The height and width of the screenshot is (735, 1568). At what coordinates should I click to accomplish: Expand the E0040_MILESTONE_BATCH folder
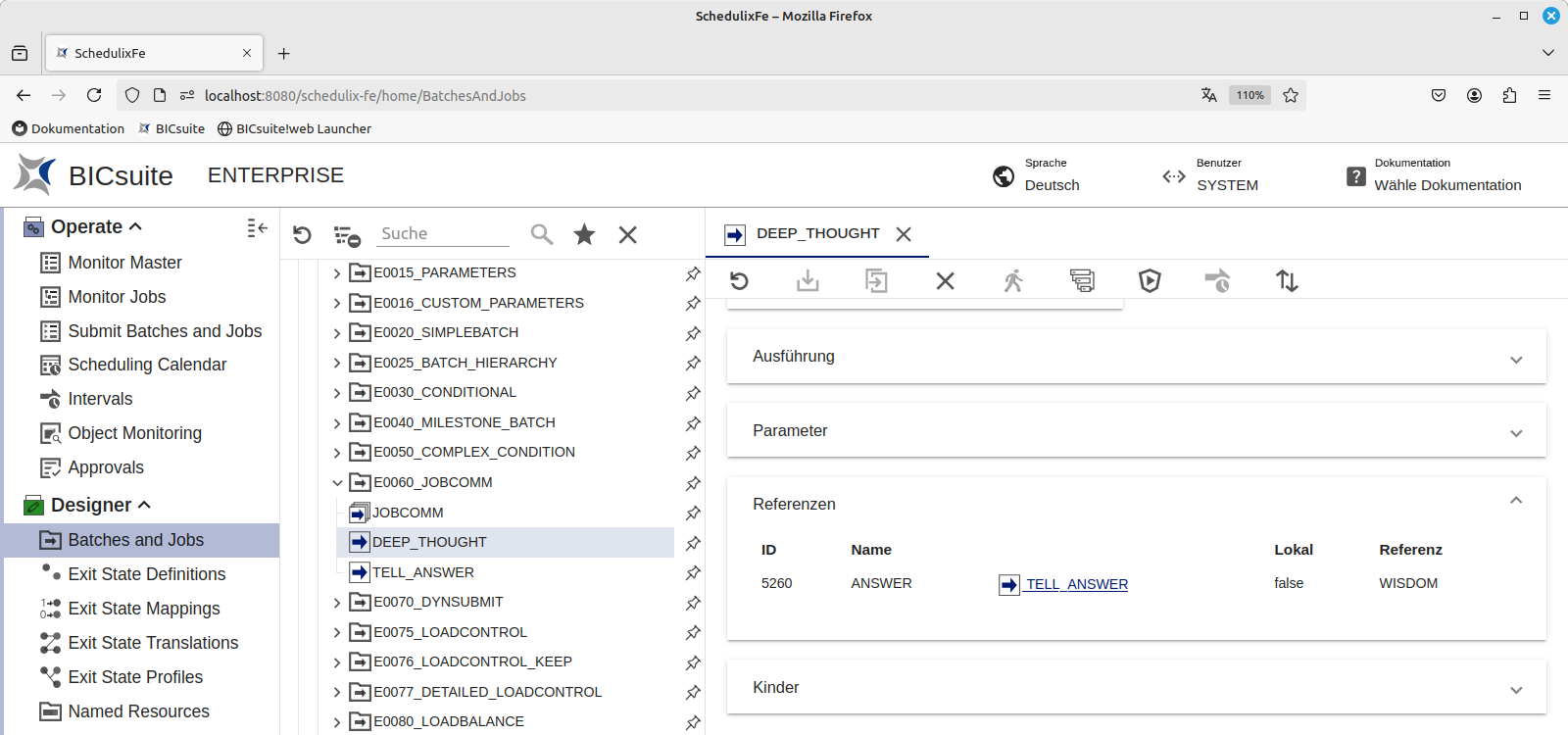pyautogui.click(x=337, y=423)
